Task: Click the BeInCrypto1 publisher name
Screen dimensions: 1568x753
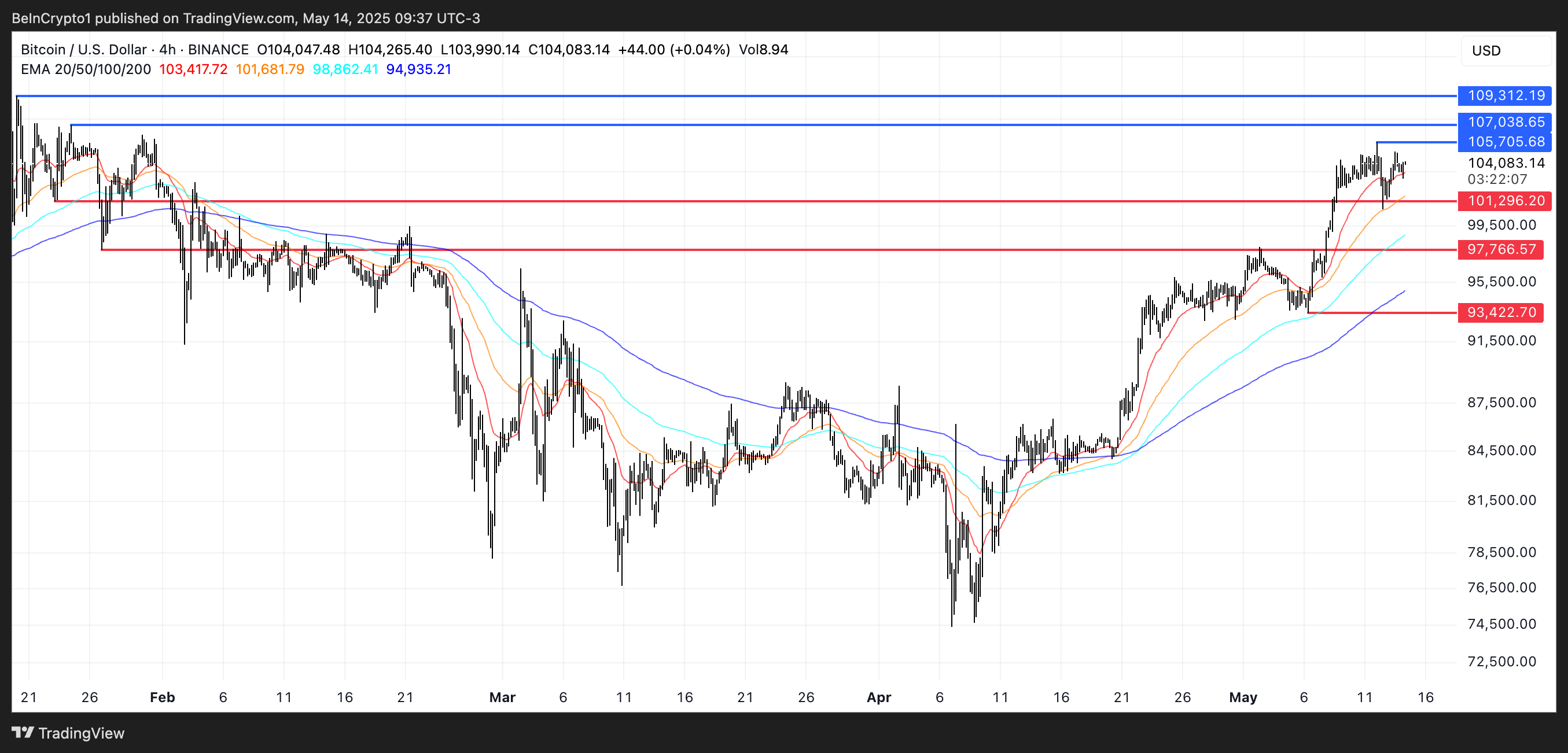Action: pos(52,19)
